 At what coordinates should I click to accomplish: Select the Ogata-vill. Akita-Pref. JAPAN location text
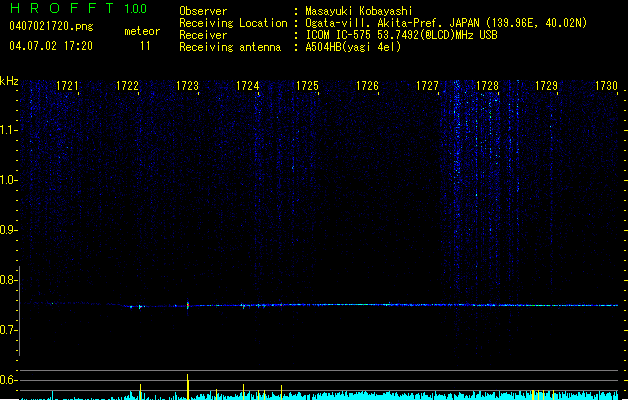446,23
